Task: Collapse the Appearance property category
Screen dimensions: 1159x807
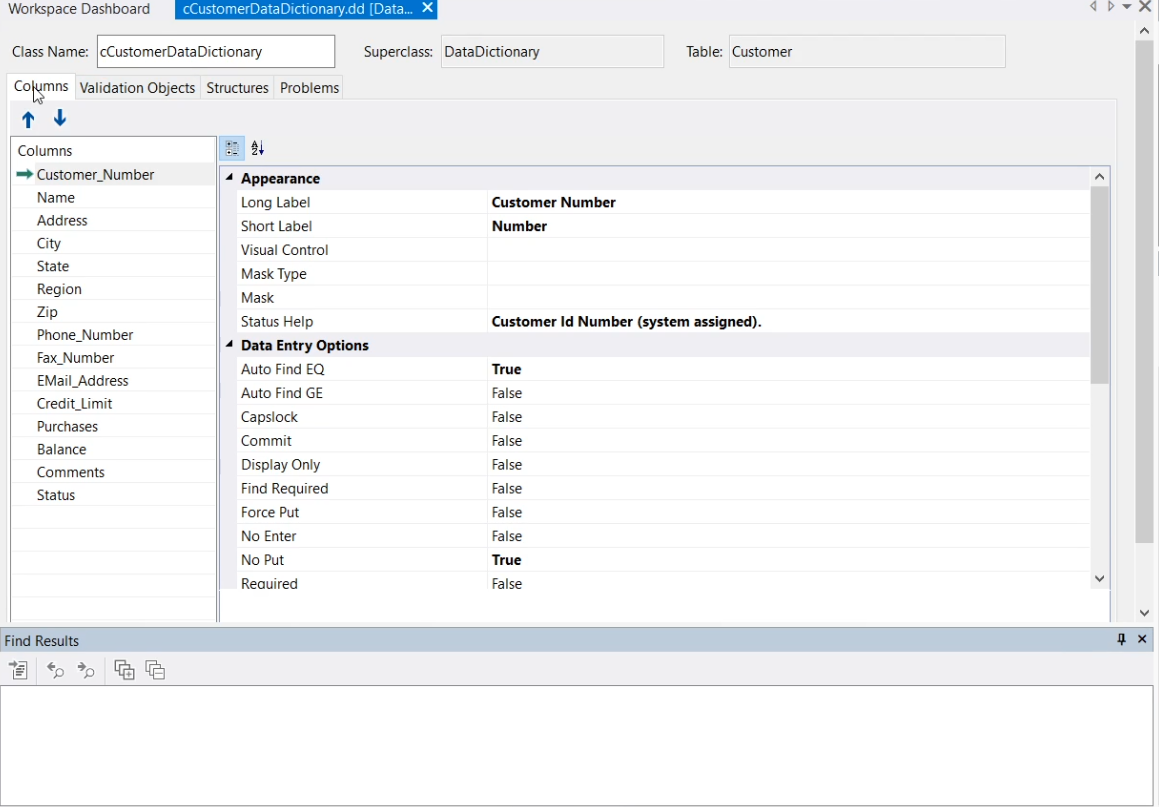Action: [229, 178]
